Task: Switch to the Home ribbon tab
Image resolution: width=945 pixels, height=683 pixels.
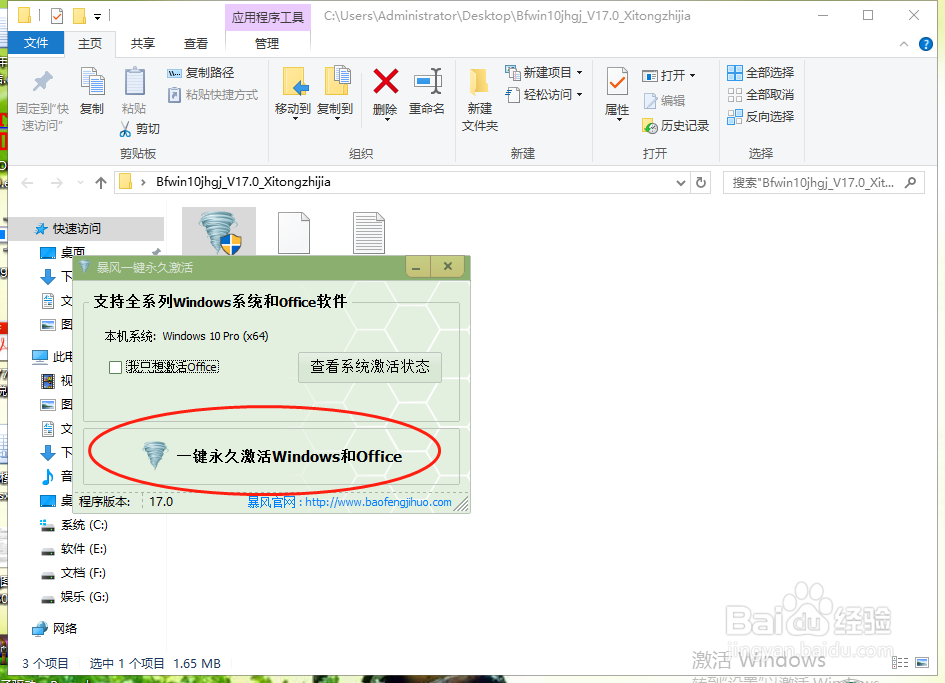Action: click(x=90, y=43)
